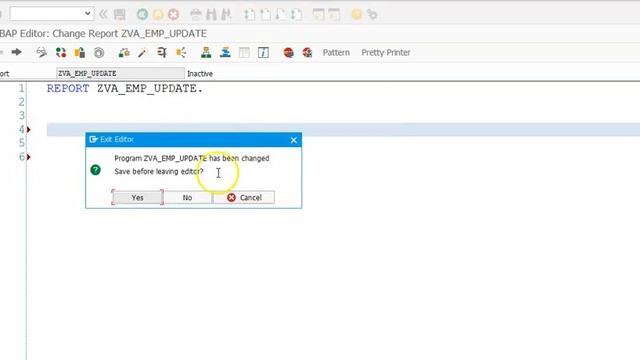Click Yes to save before leaving
This screenshot has width=640, height=360.
pos(138,198)
